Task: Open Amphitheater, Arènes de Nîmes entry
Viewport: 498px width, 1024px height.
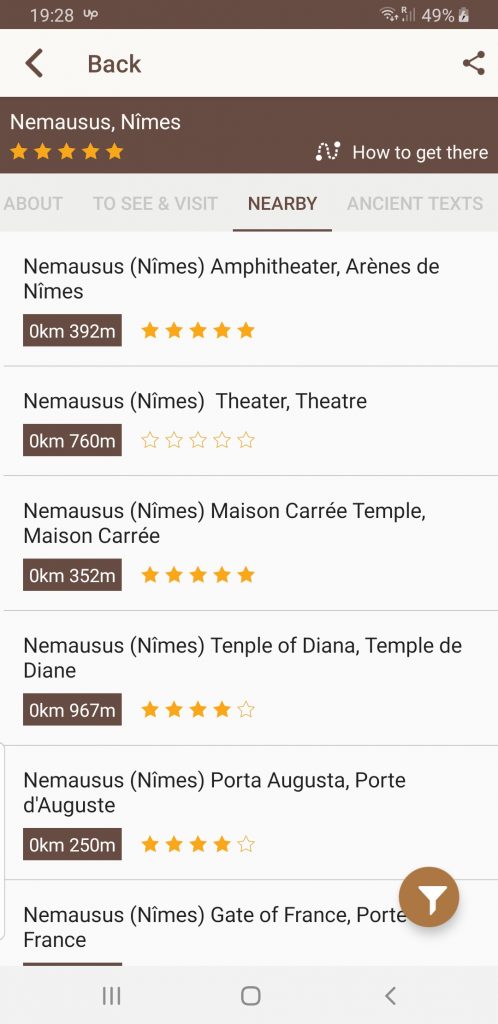Action: click(249, 298)
